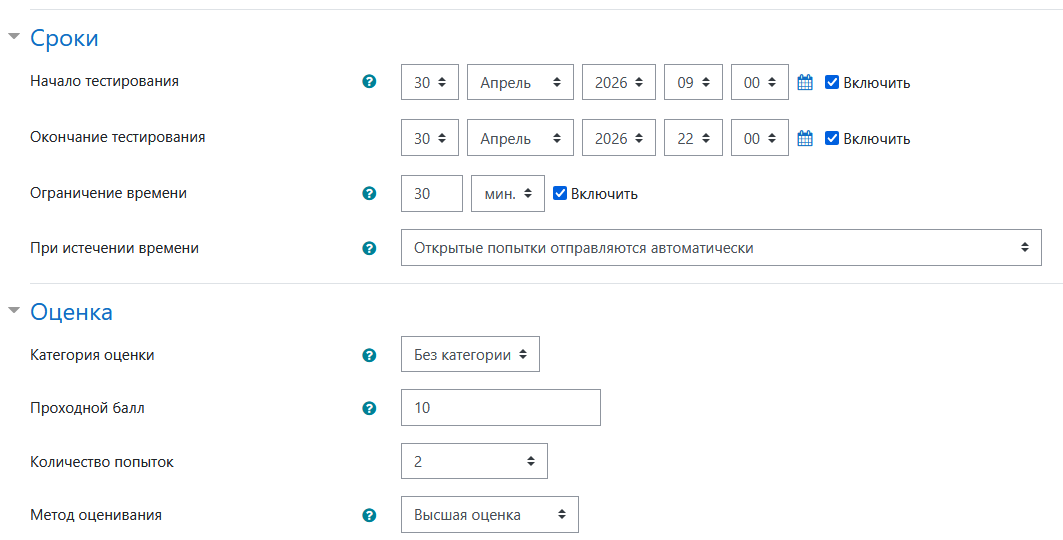Click the Оценка section heading

click(x=71, y=312)
